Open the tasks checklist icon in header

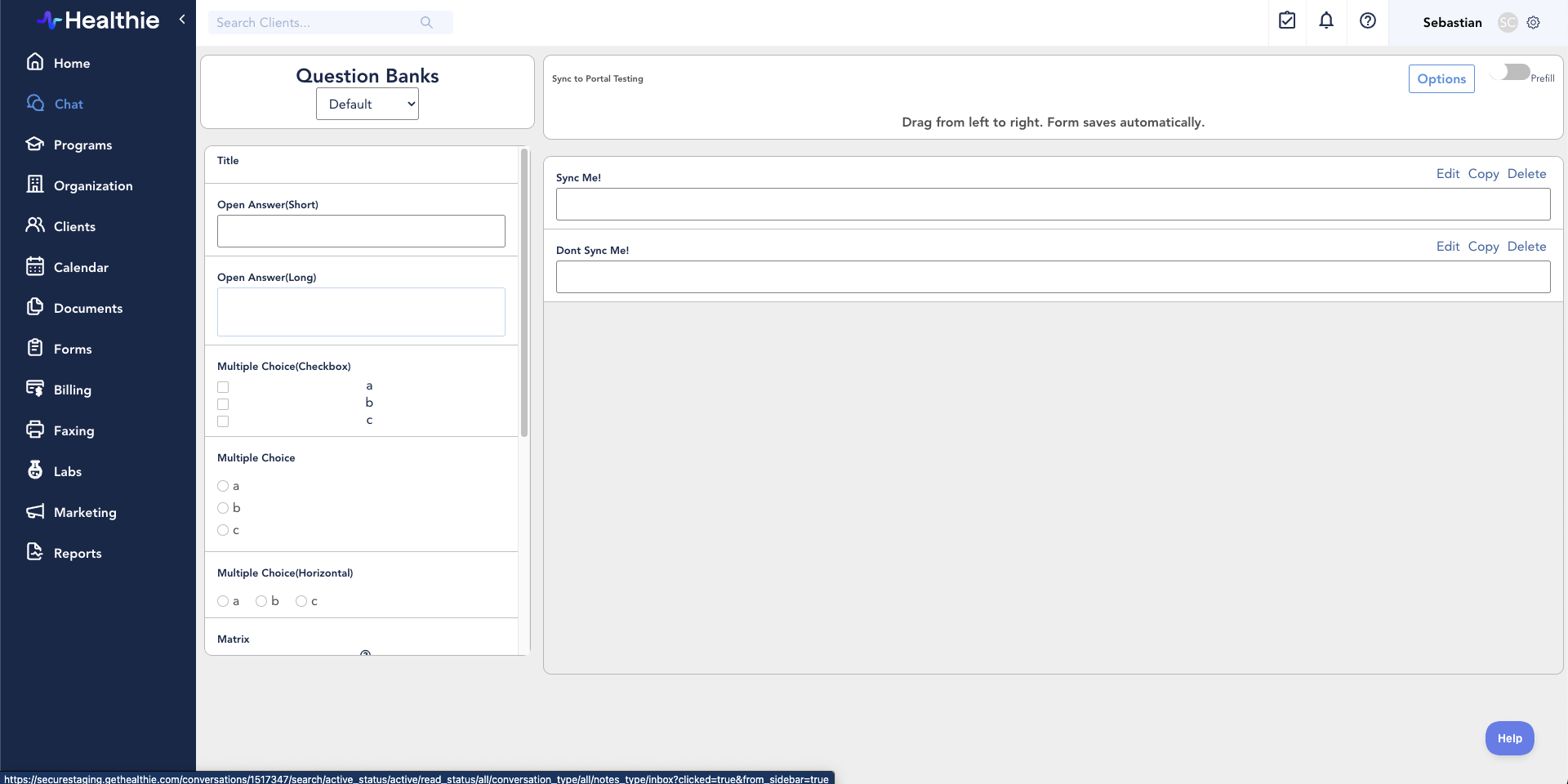[1287, 21]
